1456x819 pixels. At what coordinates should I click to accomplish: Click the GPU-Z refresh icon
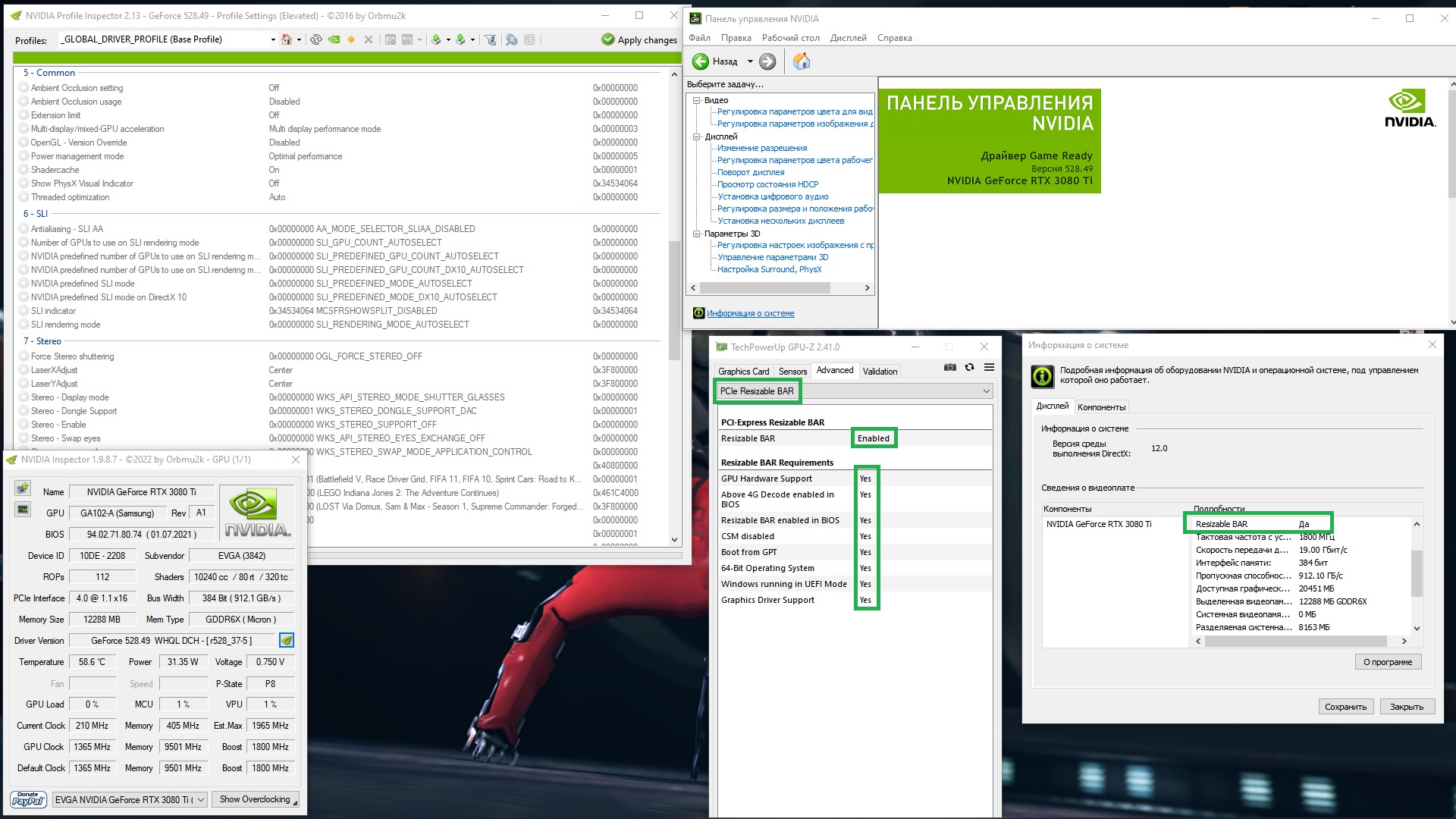click(969, 367)
